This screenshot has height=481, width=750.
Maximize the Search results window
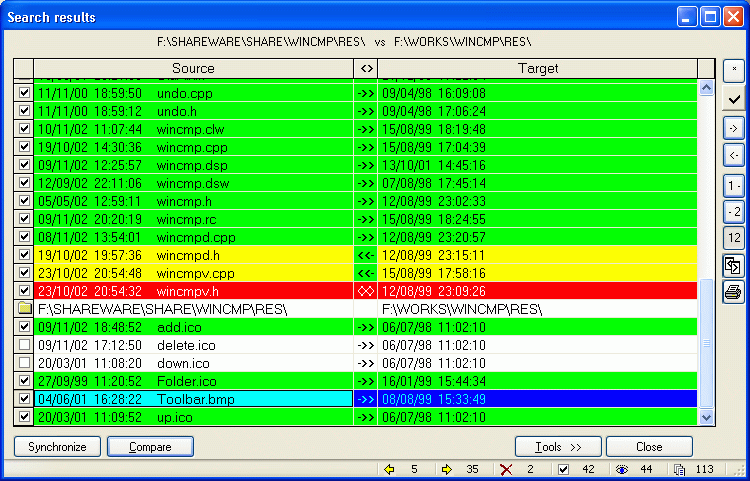tap(710, 17)
